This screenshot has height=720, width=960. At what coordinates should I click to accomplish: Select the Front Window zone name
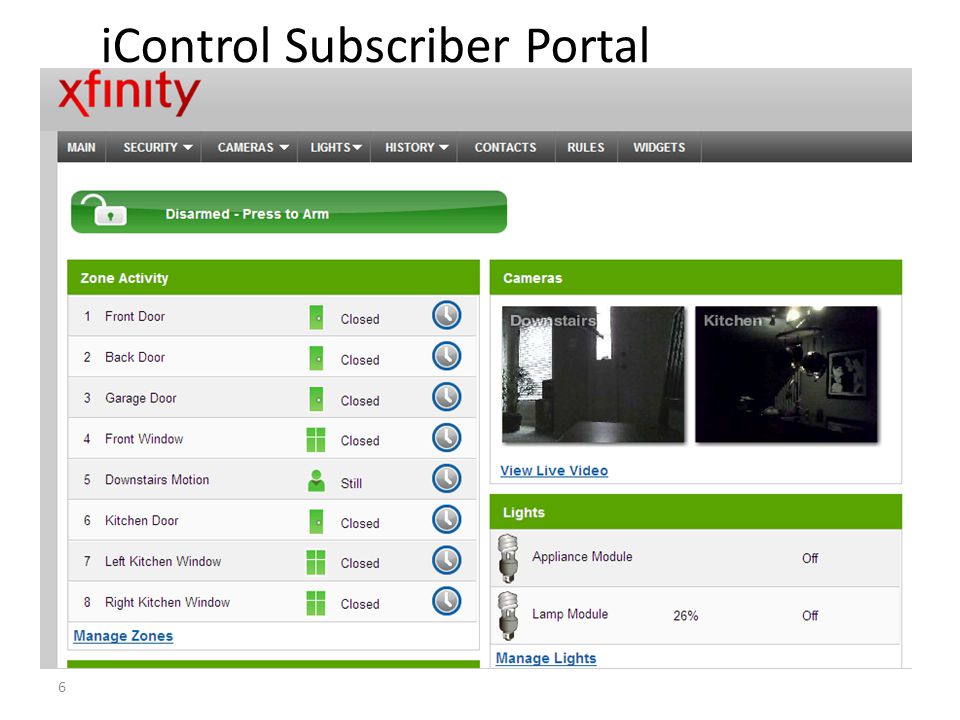[x=144, y=439]
